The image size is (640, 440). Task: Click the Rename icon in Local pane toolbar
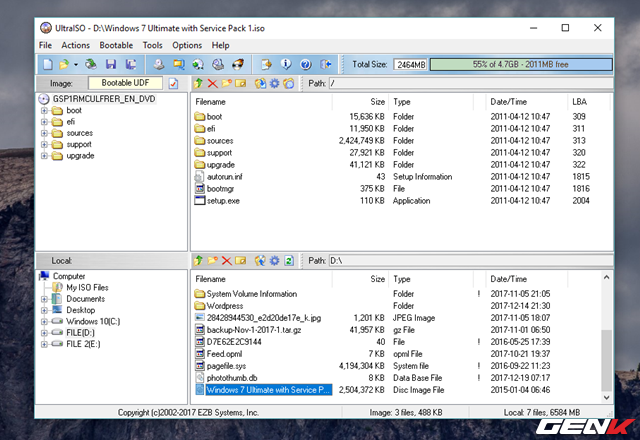[x=241, y=260]
